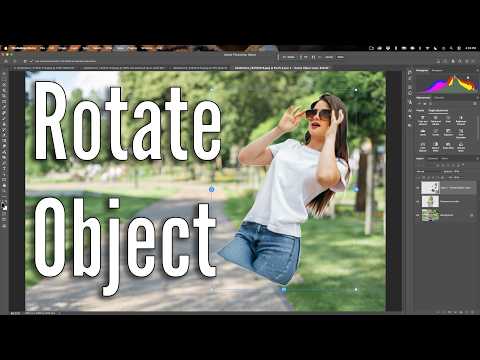Open the layer blend mode dropdown
480x360 pixels.
428,171
